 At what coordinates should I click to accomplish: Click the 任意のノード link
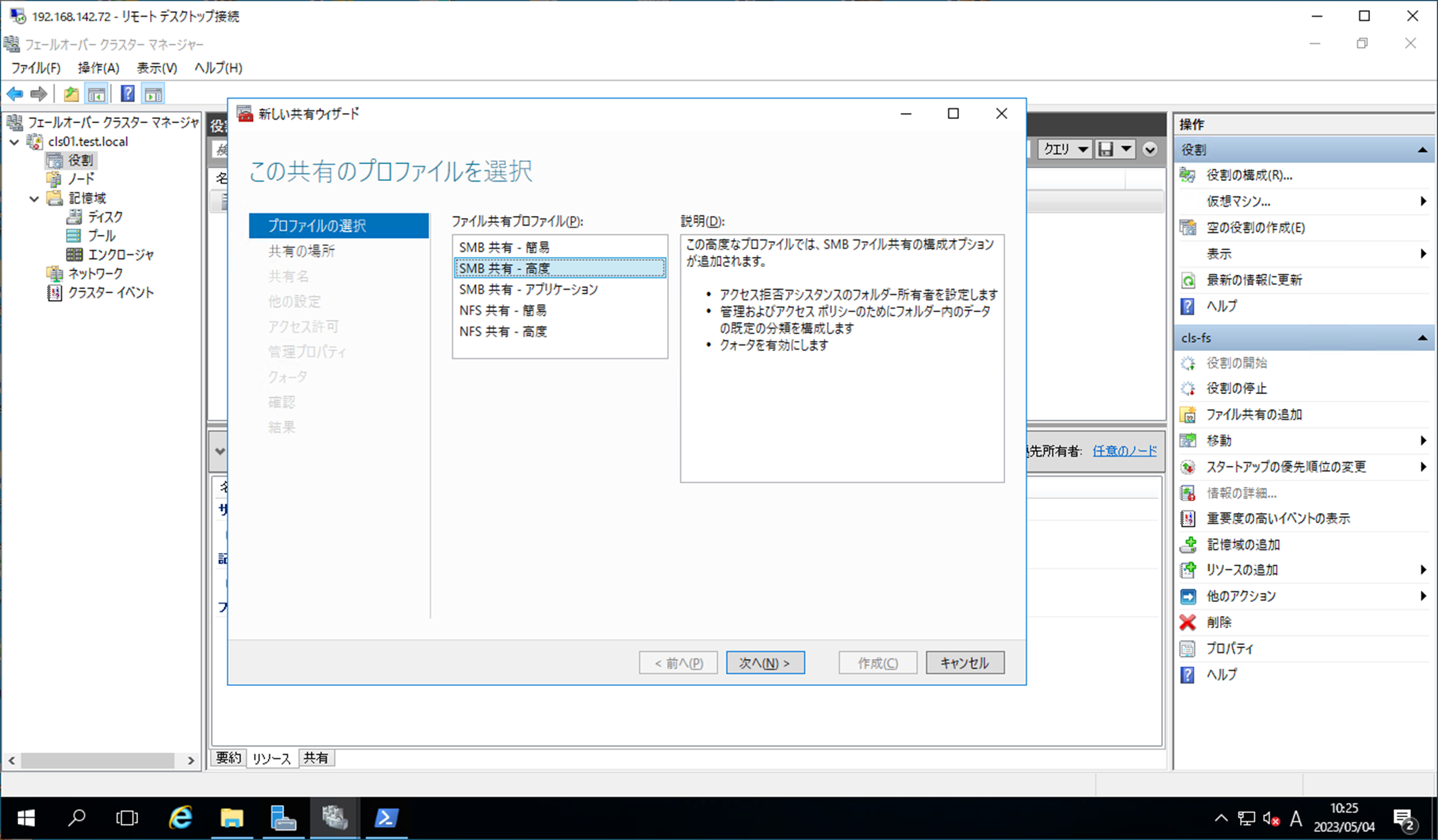[1124, 451]
